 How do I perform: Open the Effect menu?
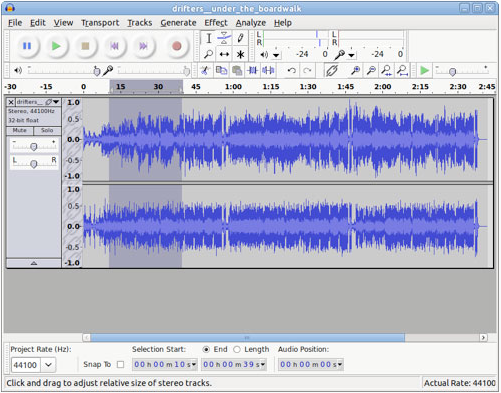point(216,23)
